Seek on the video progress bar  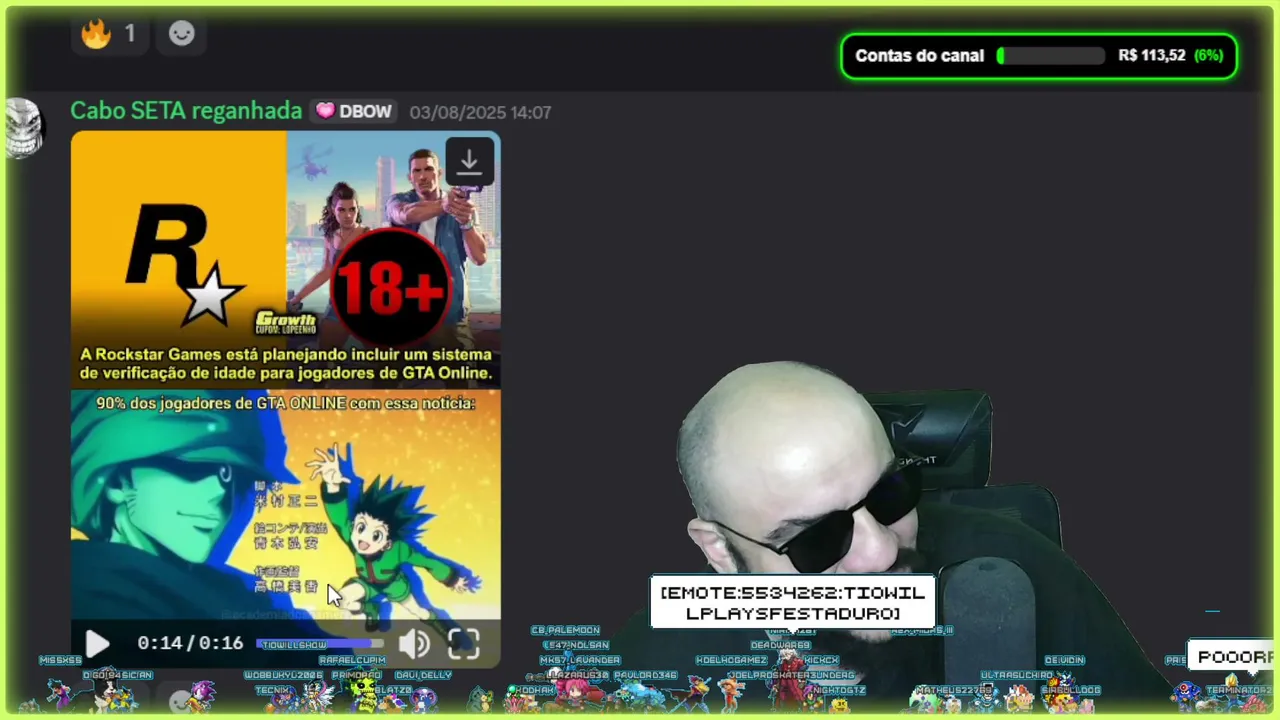(320, 644)
